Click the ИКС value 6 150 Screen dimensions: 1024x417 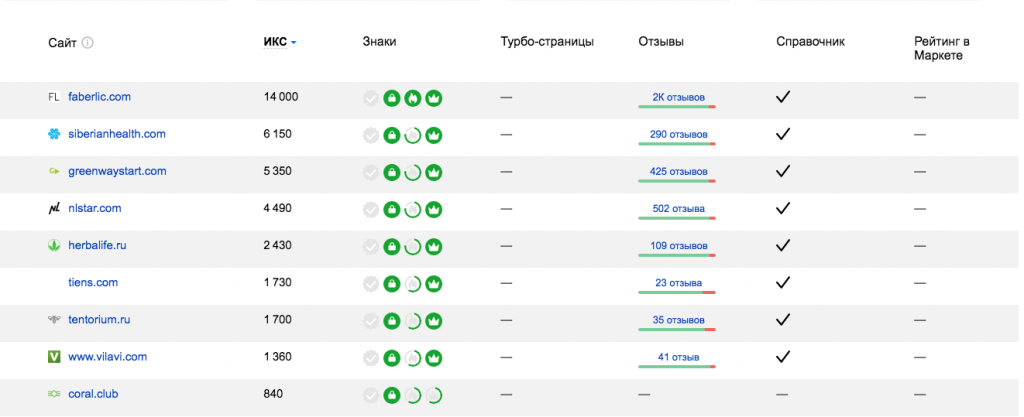point(278,134)
